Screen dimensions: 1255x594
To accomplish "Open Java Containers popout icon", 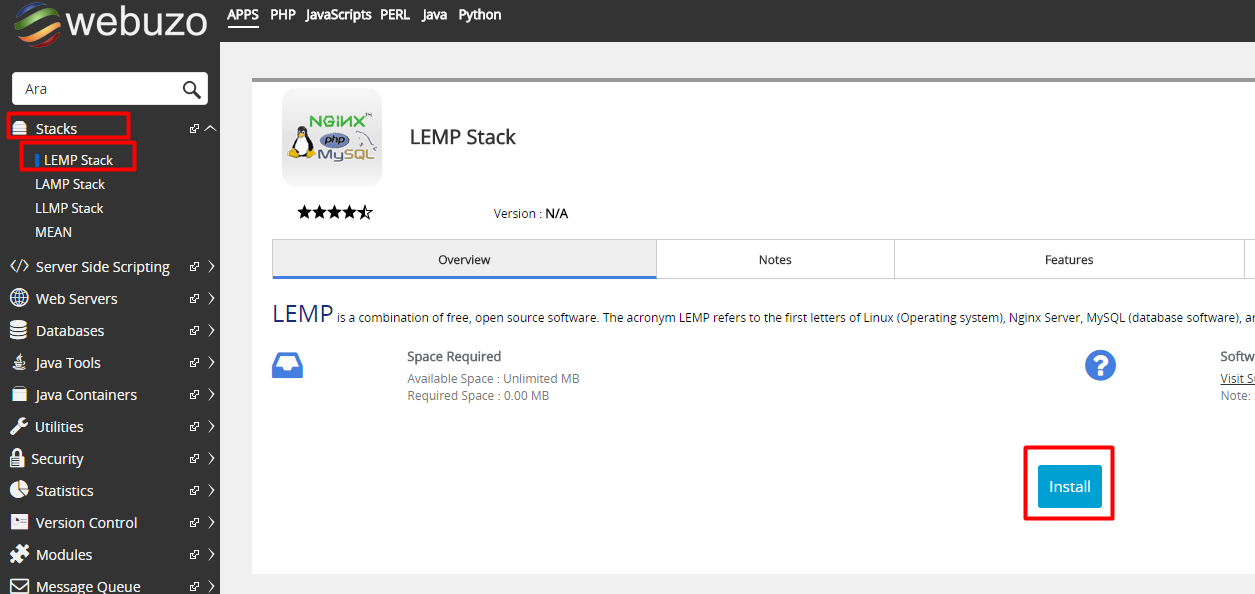I will pos(195,395).
